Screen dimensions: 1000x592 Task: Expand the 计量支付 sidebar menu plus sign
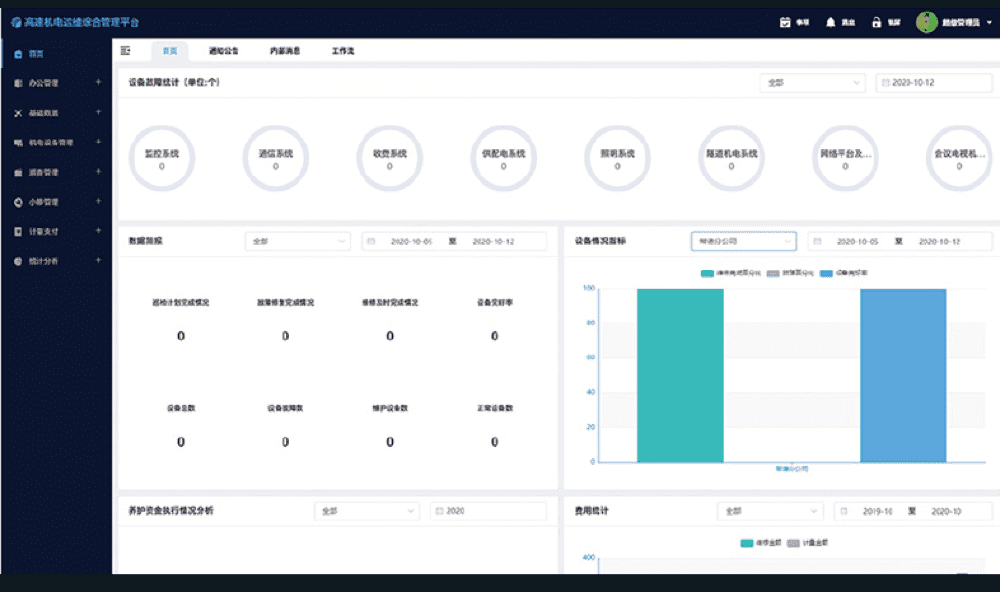tap(98, 231)
